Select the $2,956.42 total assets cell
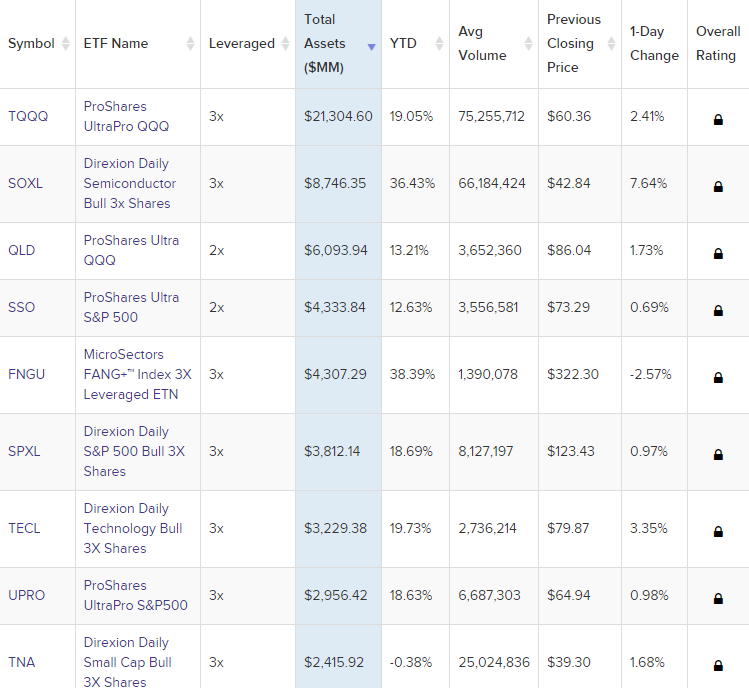 (336, 595)
